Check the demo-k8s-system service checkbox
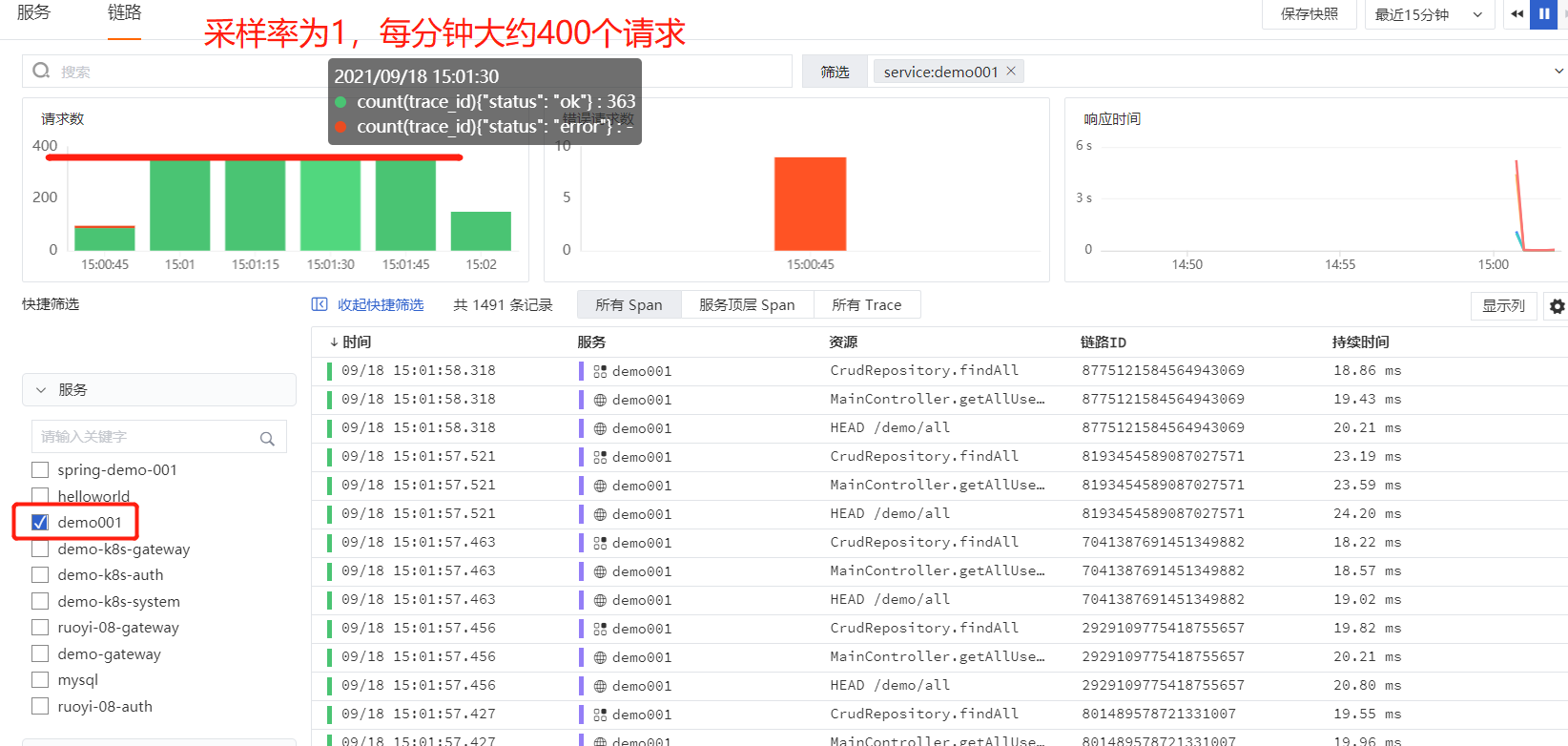This screenshot has width=1568, height=746. click(40, 601)
